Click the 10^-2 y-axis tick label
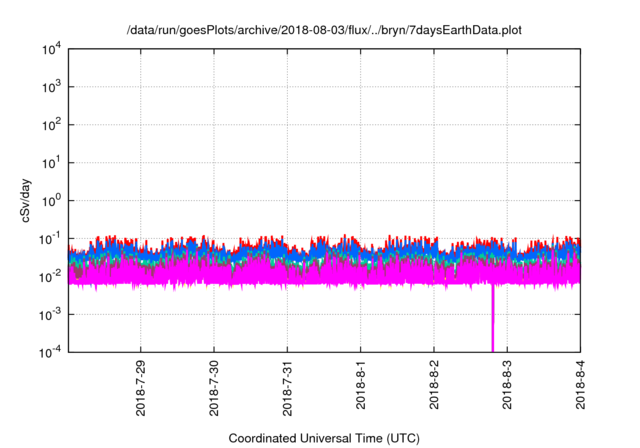The image size is (640, 448). click(x=51, y=276)
